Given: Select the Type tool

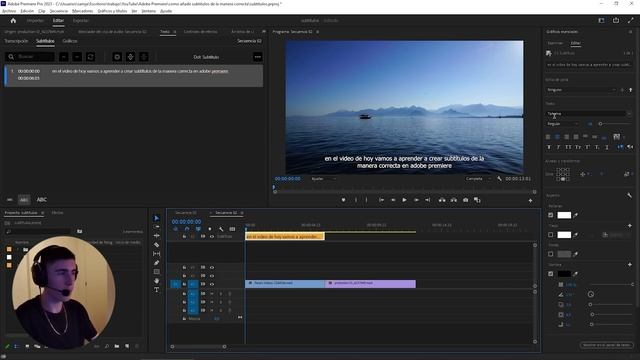Looking at the screenshot, I should click(157, 290).
